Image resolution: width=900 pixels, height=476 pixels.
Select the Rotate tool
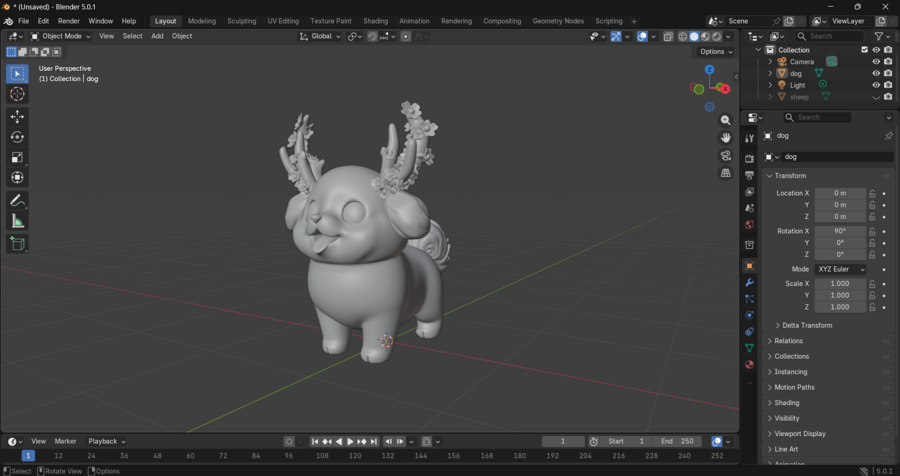coord(17,137)
